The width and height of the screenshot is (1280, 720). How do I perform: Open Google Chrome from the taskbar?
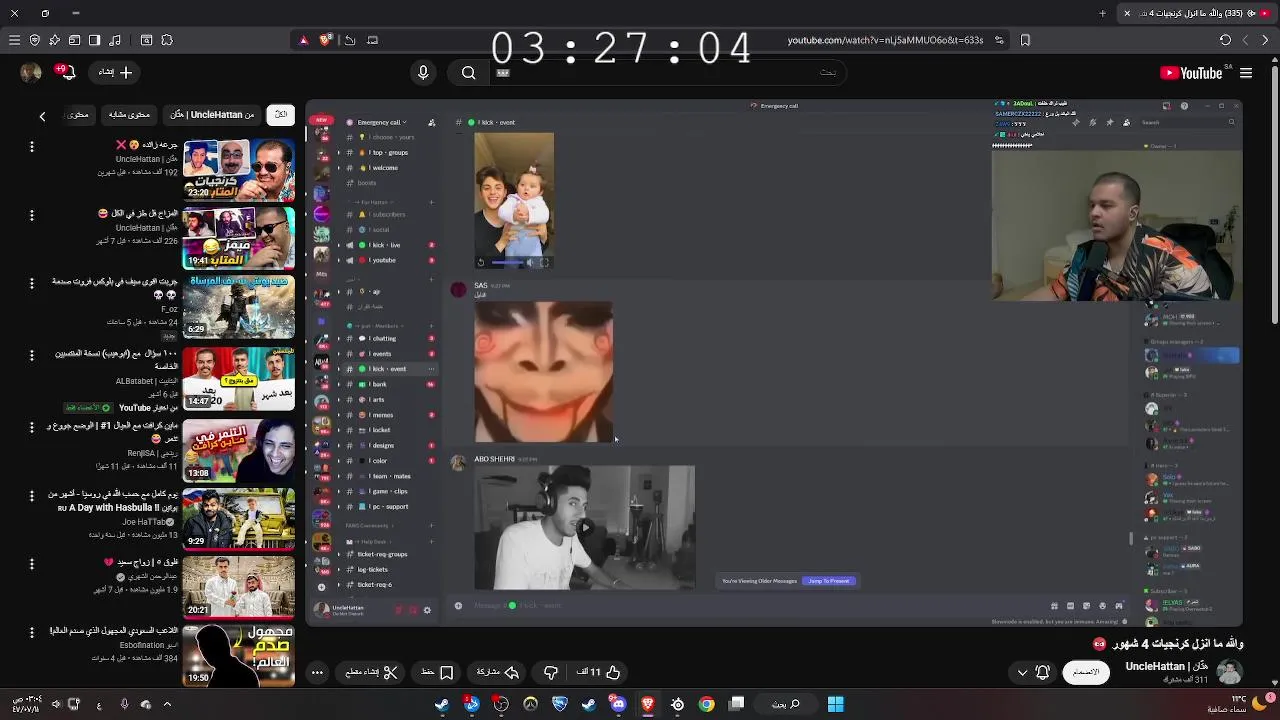707,704
